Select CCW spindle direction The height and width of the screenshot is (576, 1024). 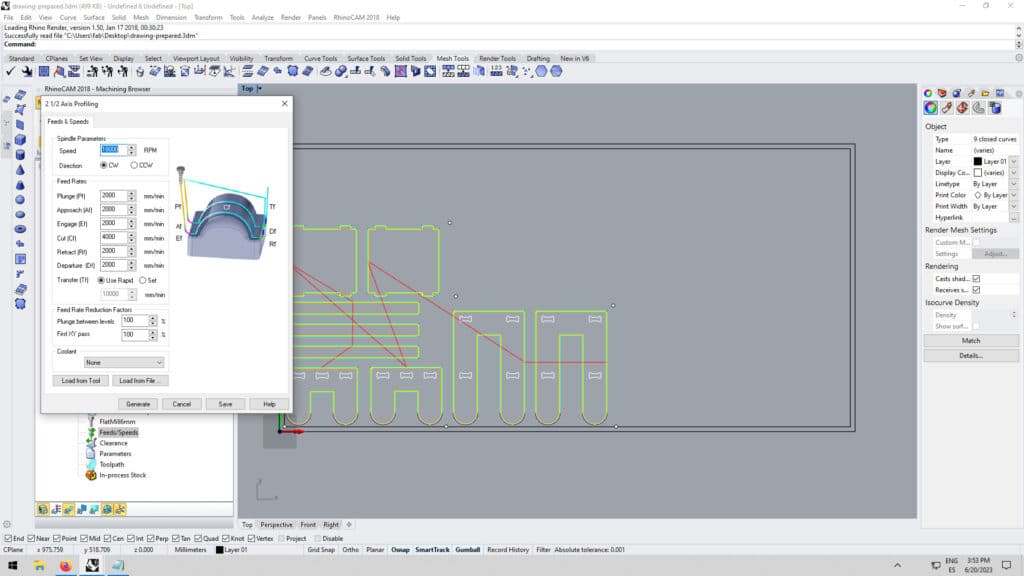pyautogui.click(x=135, y=165)
